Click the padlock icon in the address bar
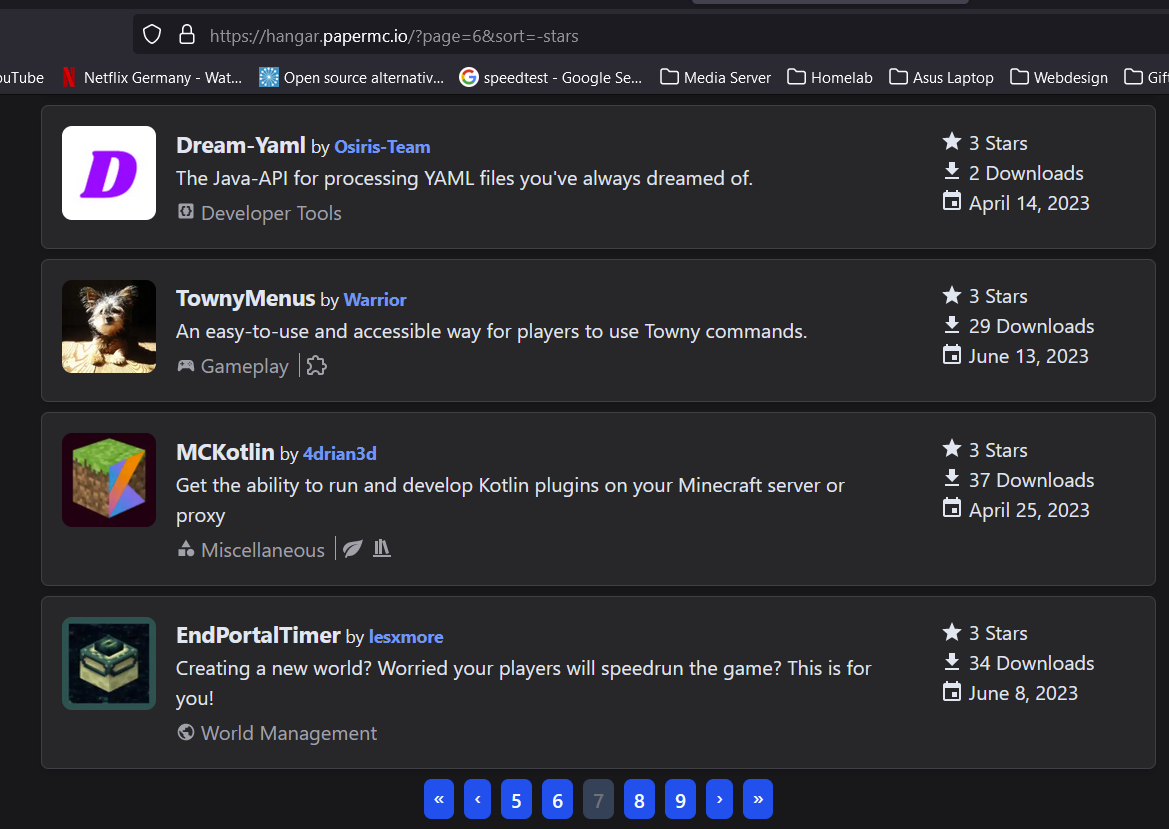1169x829 pixels. point(187,33)
